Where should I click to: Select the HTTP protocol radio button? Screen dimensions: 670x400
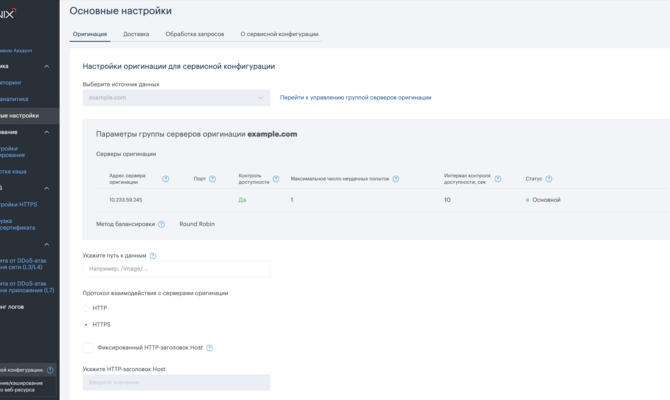pyautogui.click(x=86, y=308)
